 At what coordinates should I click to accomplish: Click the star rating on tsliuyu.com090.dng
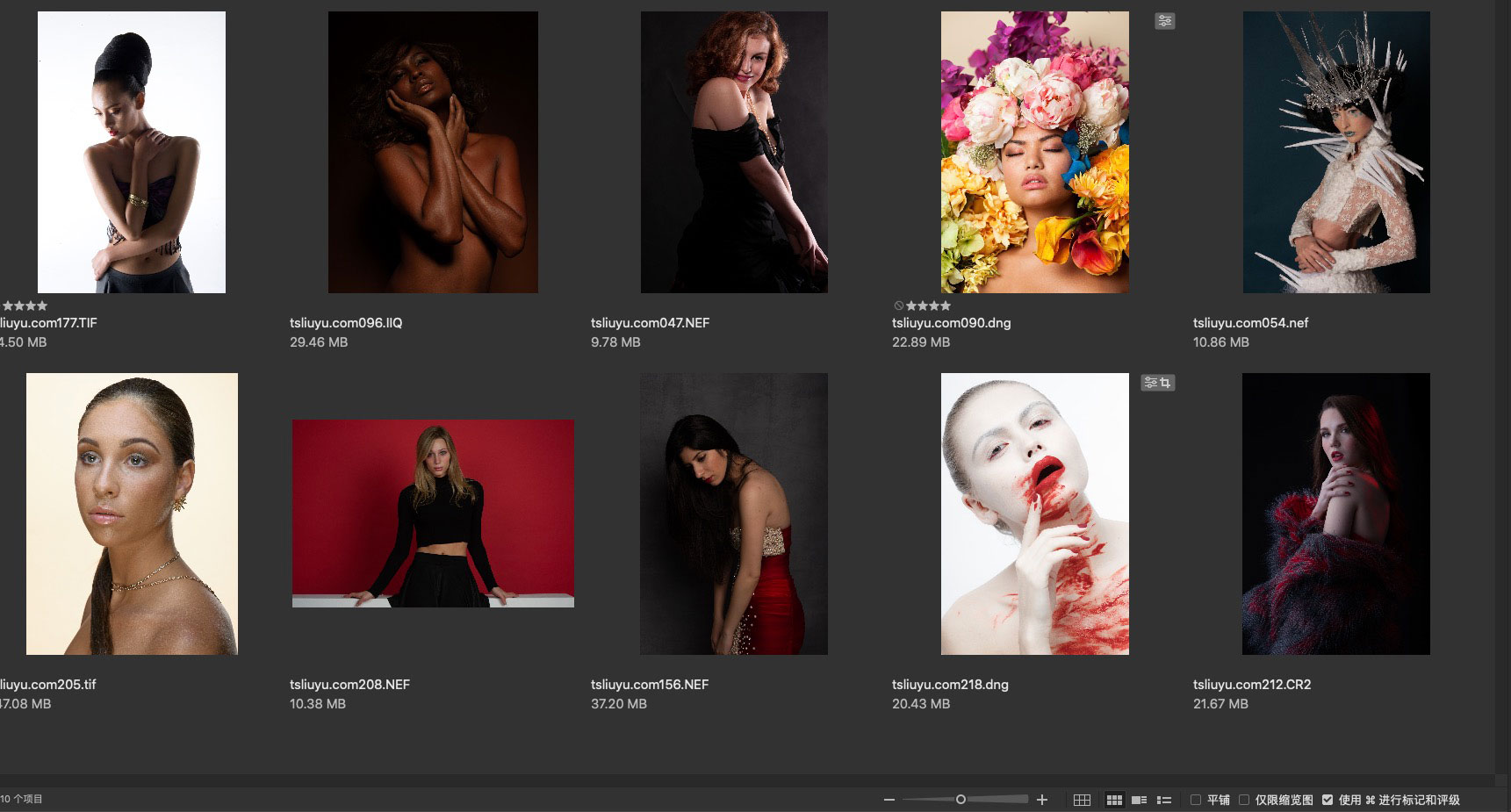click(928, 305)
